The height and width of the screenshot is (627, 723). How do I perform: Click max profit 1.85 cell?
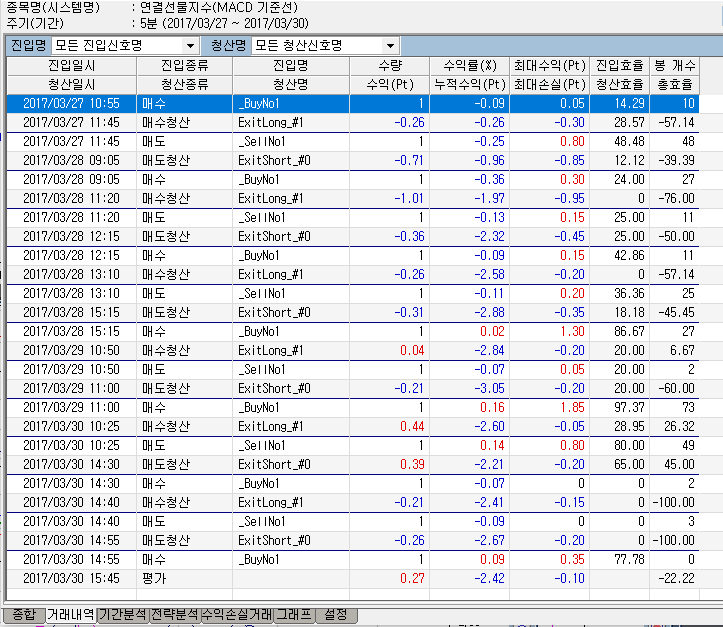coord(550,408)
